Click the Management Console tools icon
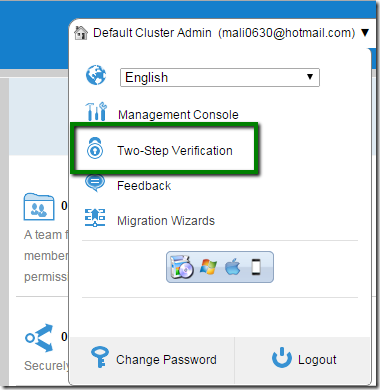380x390 pixels. [96, 111]
